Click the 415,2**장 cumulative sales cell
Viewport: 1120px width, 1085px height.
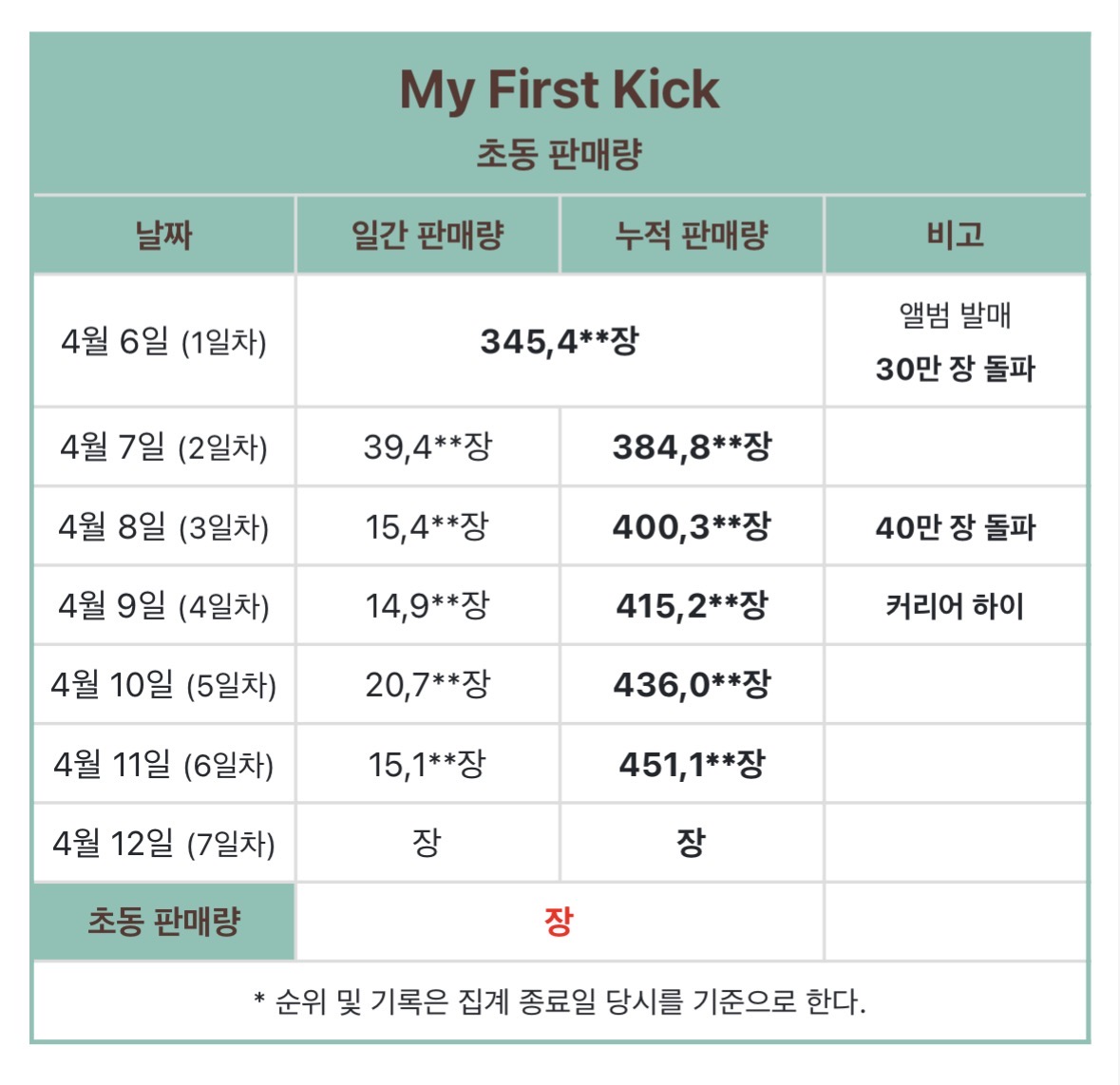pos(692,605)
